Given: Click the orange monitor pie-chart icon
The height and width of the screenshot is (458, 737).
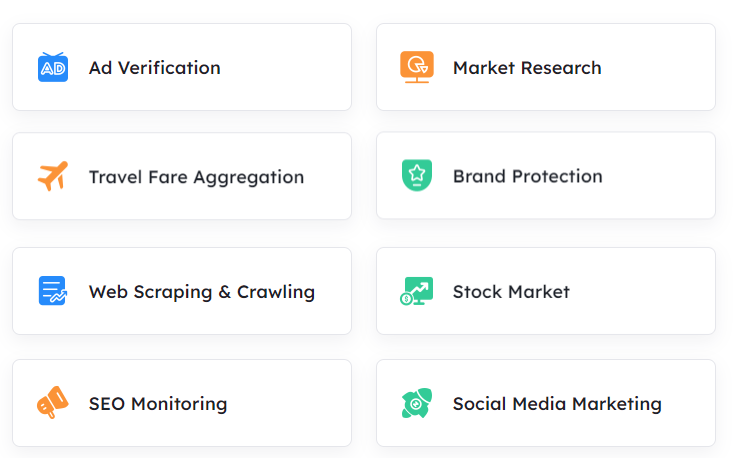Looking at the screenshot, I should tap(417, 67).
